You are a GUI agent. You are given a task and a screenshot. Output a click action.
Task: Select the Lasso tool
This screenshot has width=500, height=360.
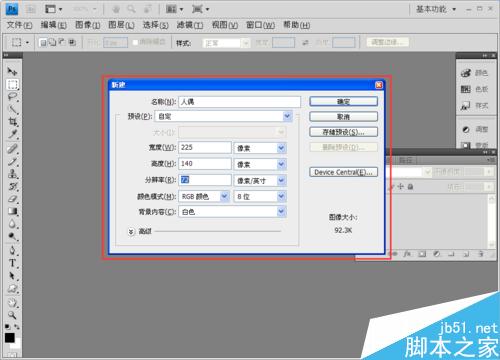12,97
